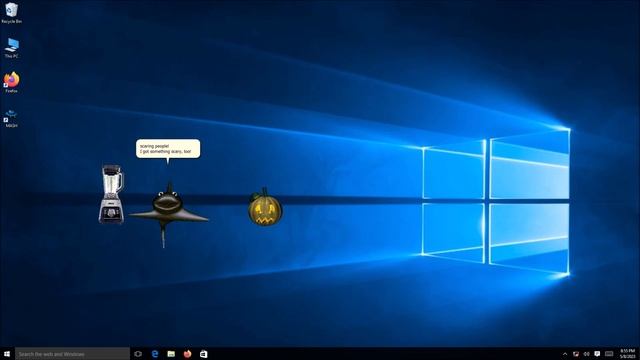Image resolution: width=640 pixels, height=360 pixels.
Task: Launch Edge from the taskbar
Action: pos(155,354)
